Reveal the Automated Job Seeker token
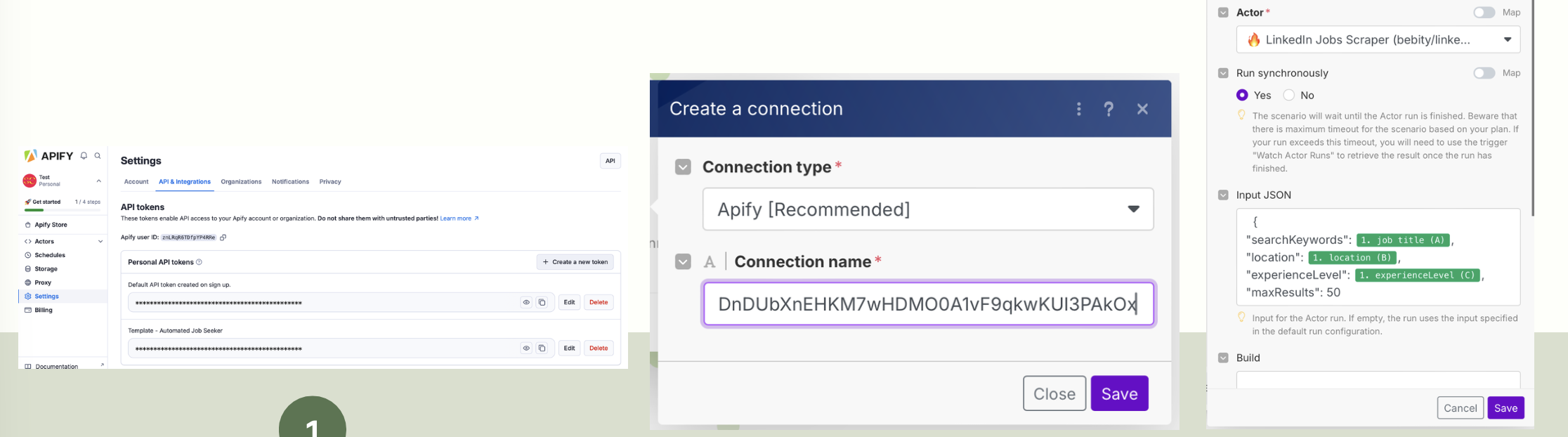The image size is (1568, 437). click(526, 348)
